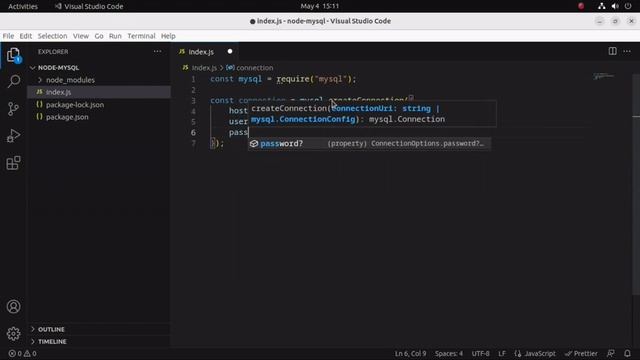Open the Search view icon
The width and height of the screenshot is (640, 360).
[13, 81]
